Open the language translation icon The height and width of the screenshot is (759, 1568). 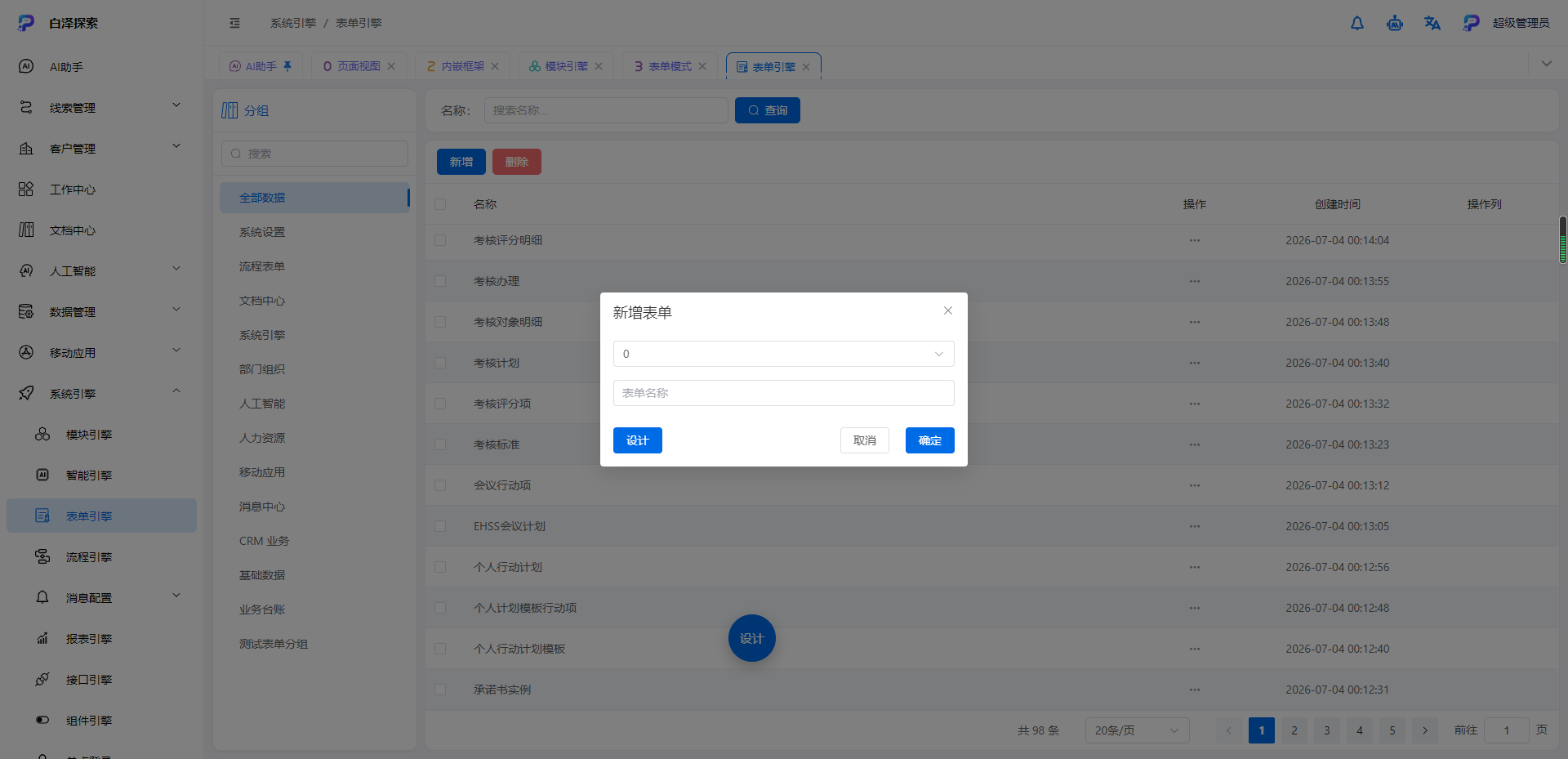tap(1432, 23)
